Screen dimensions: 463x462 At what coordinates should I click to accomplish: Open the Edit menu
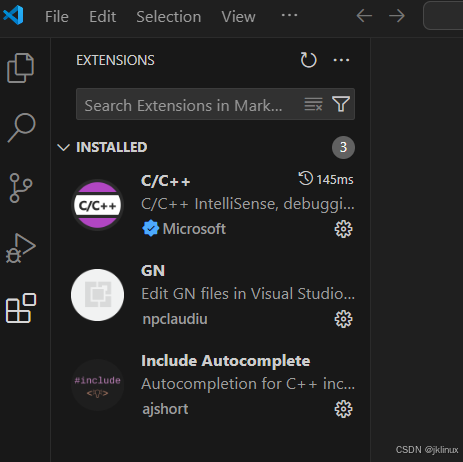point(103,17)
